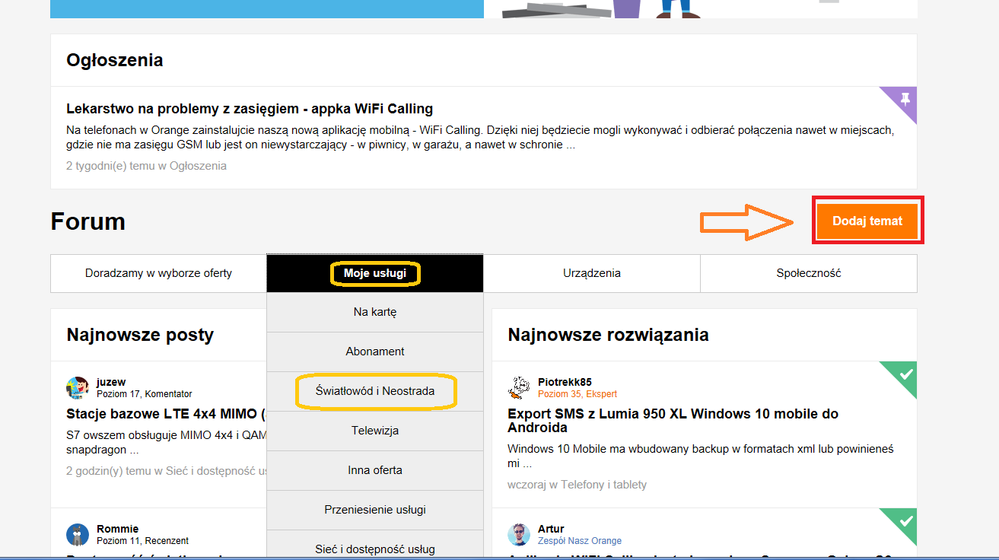Click Artur's profile avatar

click(x=519, y=534)
